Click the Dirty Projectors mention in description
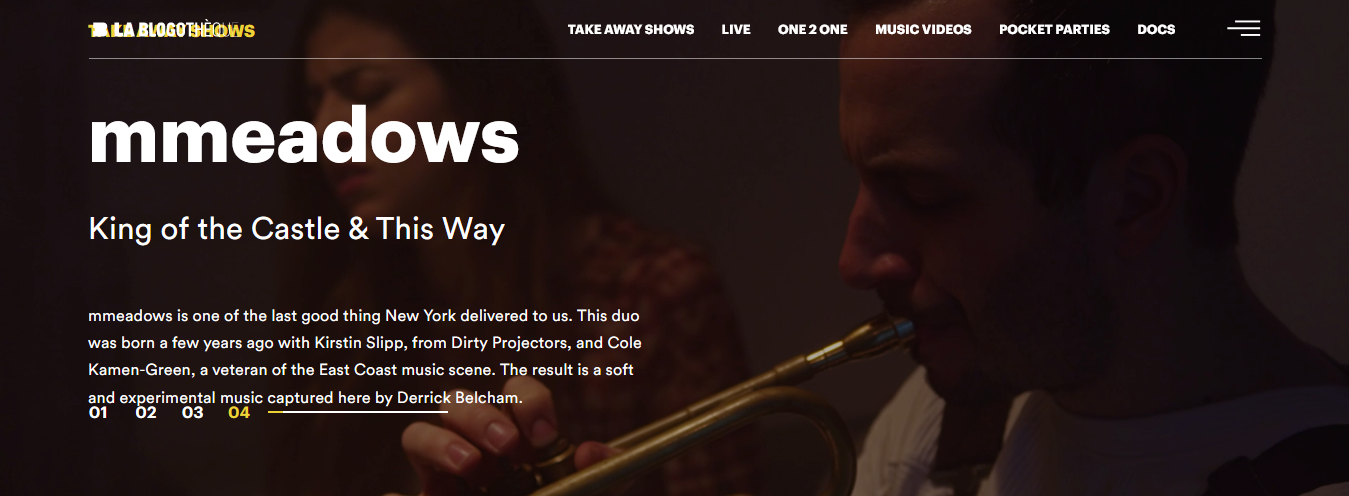This screenshot has width=1349, height=496. coord(509,343)
